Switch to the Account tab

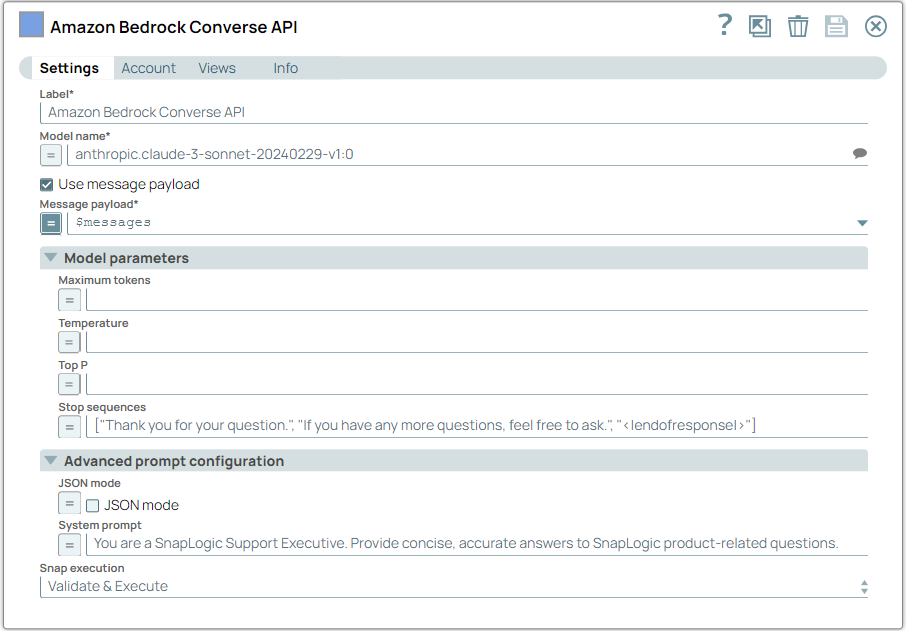[x=148, y=67]
